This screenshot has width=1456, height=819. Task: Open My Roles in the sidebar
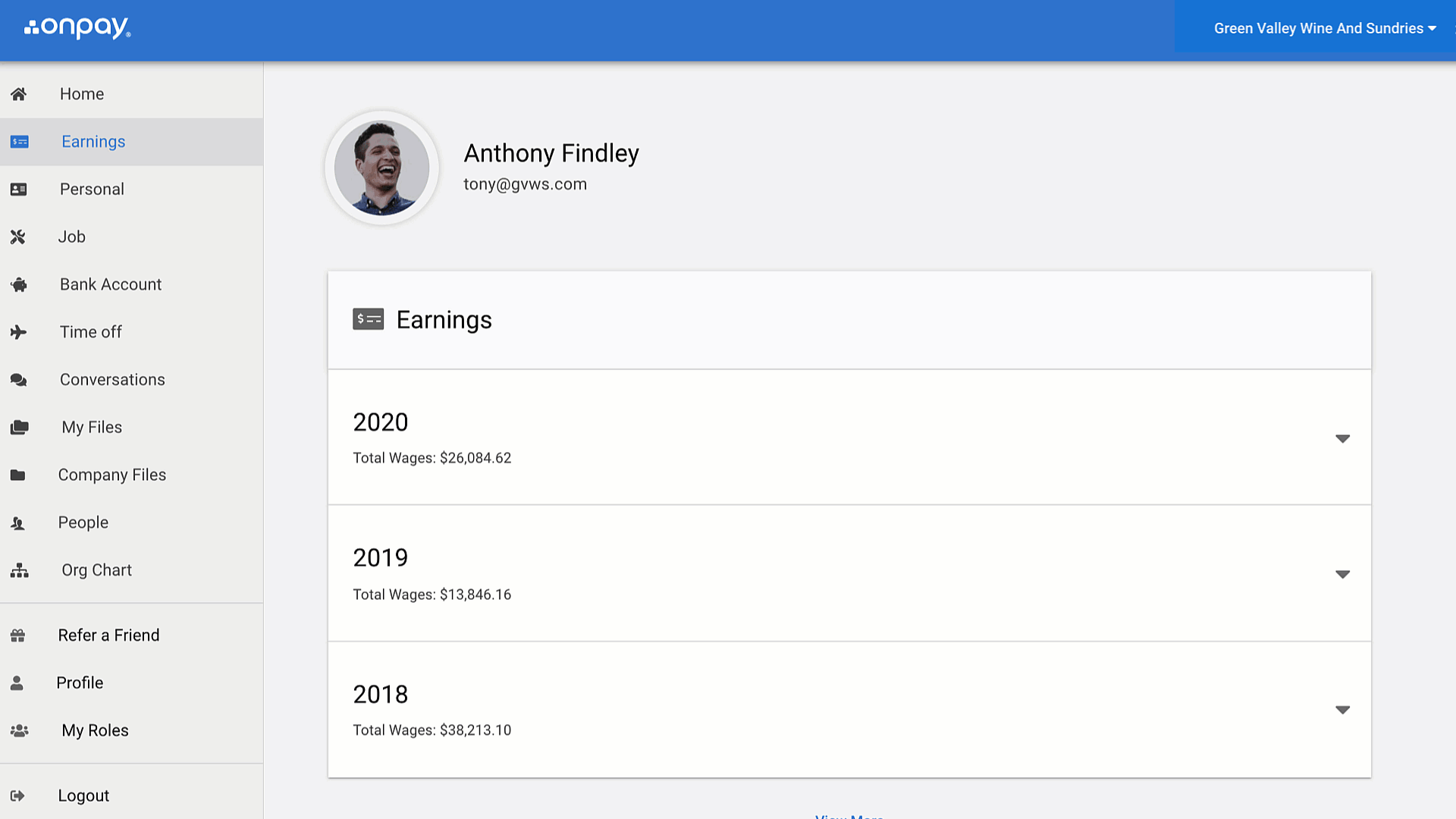pos(95,731)
